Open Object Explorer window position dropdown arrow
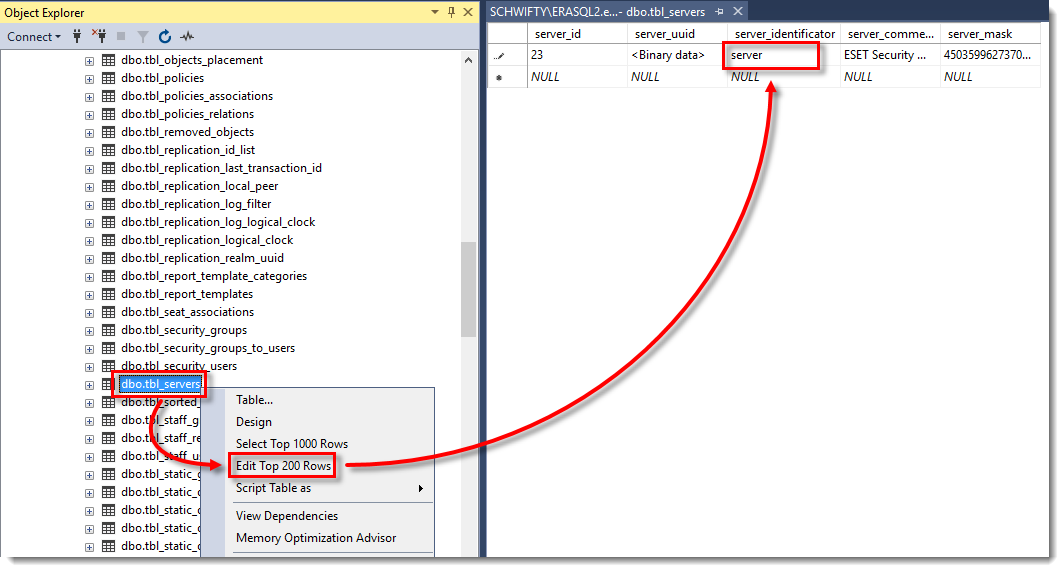This screenshot has height=572, width=1064. [435, 12]
